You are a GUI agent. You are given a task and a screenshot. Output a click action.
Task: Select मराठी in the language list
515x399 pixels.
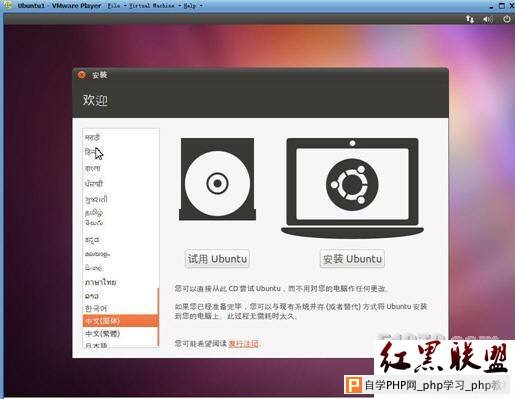120,137
